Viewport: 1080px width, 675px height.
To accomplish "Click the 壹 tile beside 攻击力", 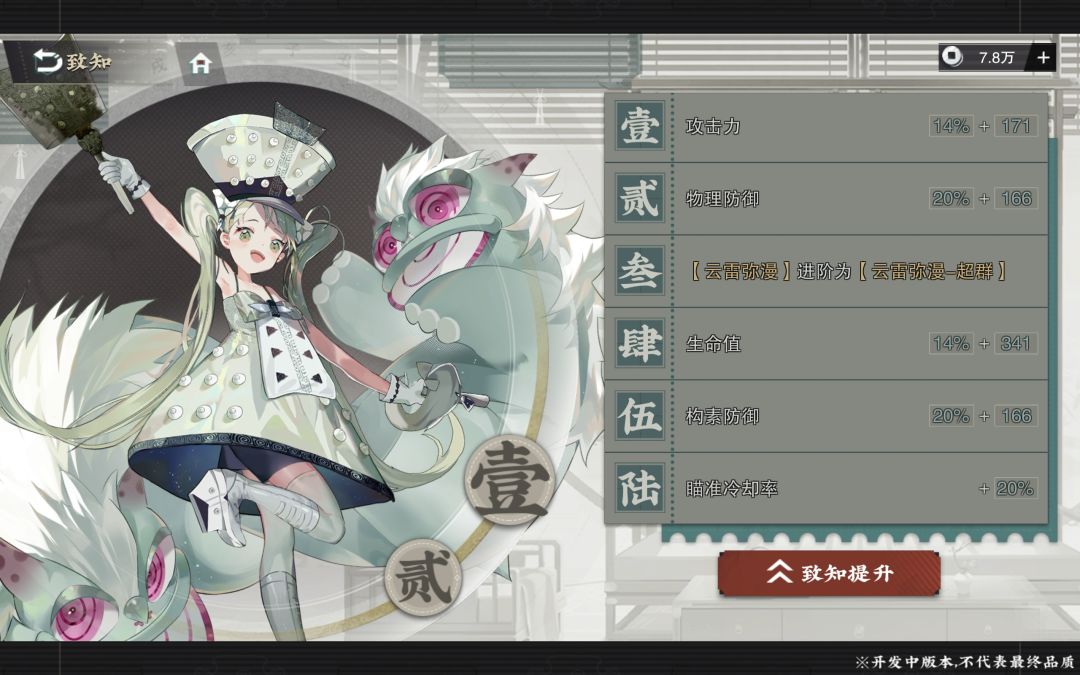I will pos(640,126).
